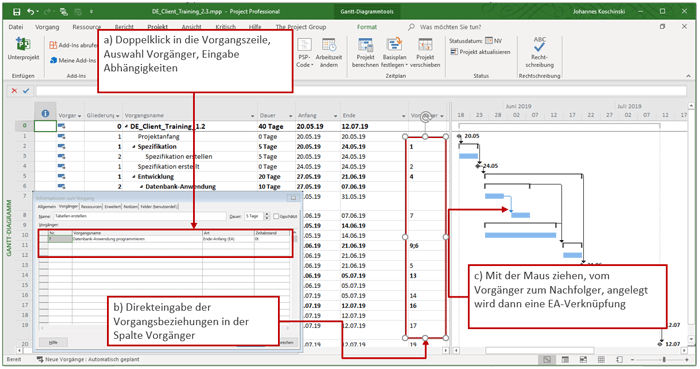The width and height of the screenshot is (700, 369).
Task: Click Johannes Koschinski account name
Action: (599, 12)
